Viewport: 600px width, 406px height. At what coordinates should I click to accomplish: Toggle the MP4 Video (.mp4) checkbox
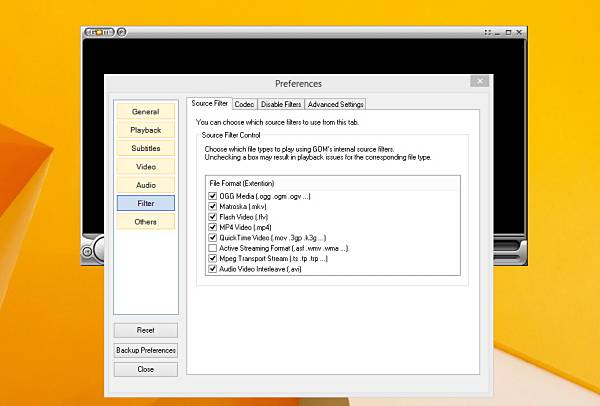coord(212,227)
